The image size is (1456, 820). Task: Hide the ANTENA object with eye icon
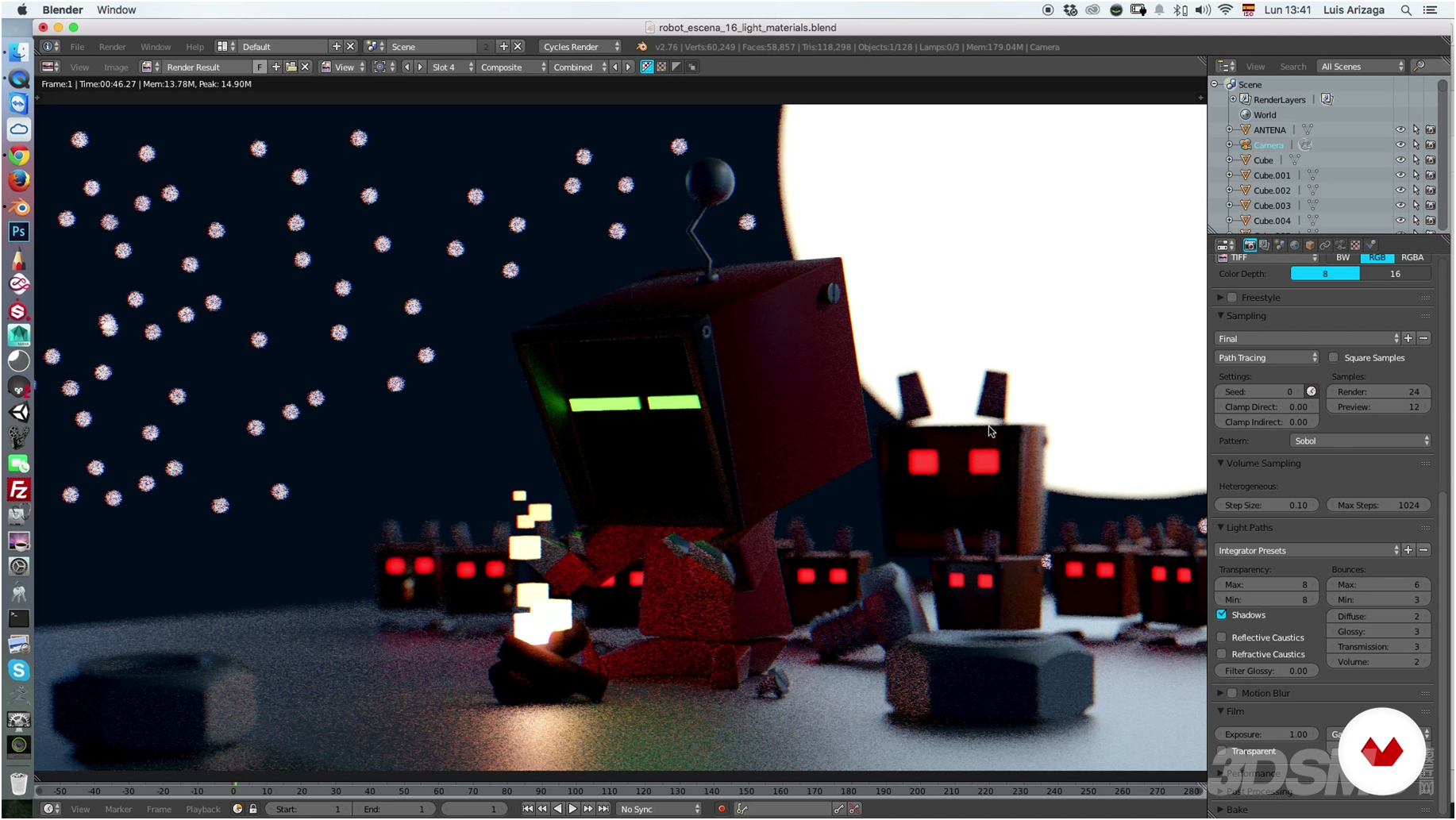coord(1400,130)
